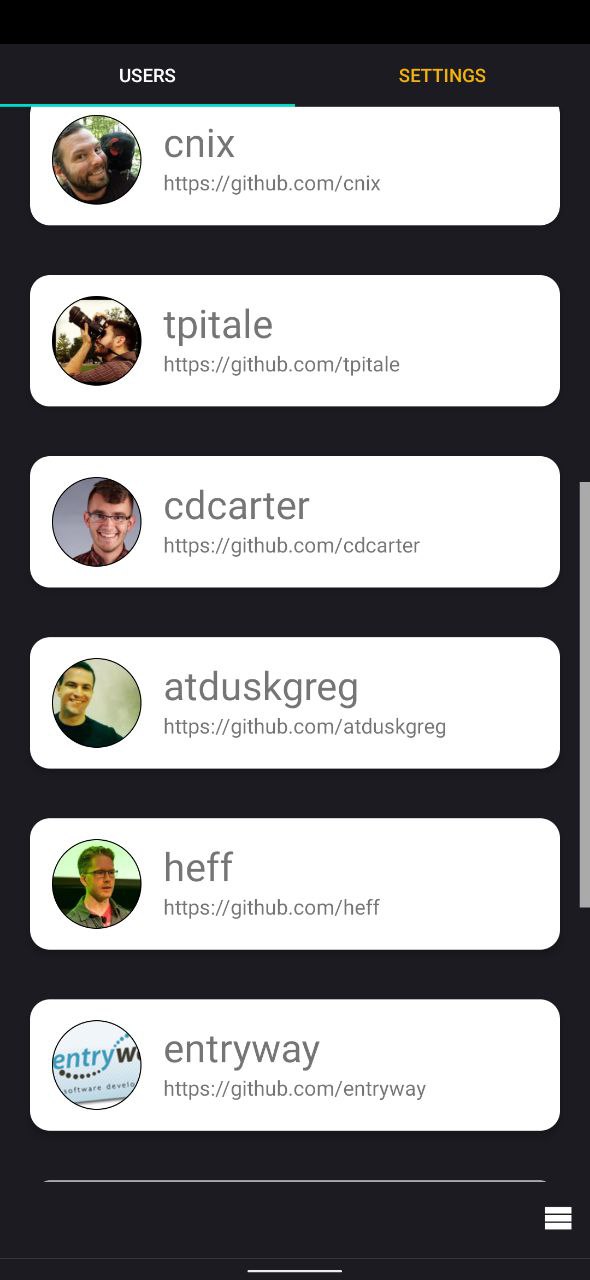Switch to the Settings tab
The image size is (590, 1280).
(442, 76)
